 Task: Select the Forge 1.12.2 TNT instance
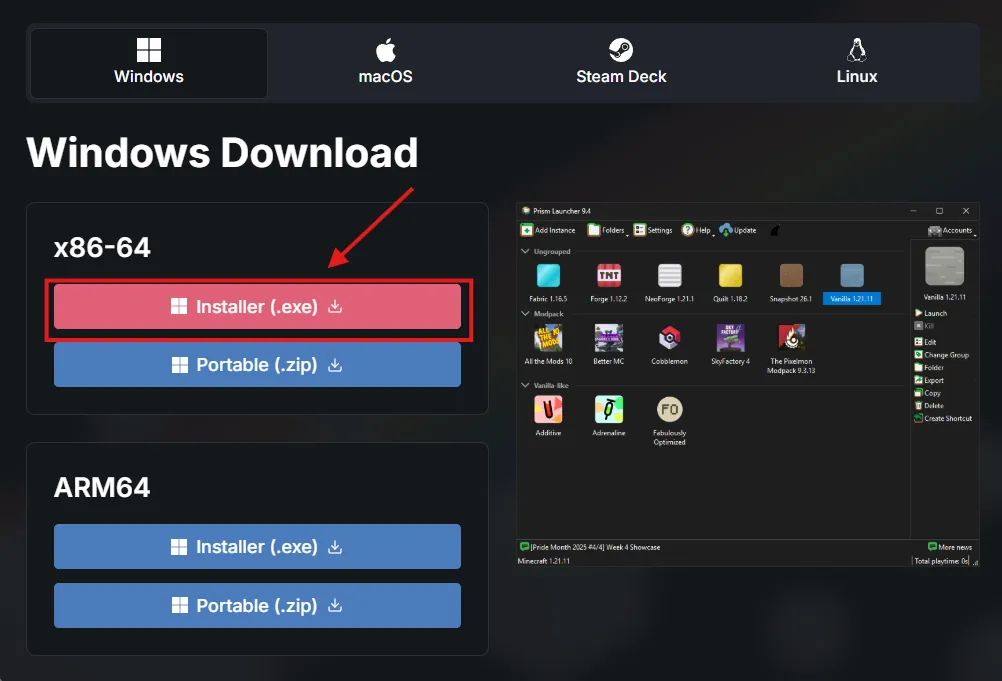point(609,278)
